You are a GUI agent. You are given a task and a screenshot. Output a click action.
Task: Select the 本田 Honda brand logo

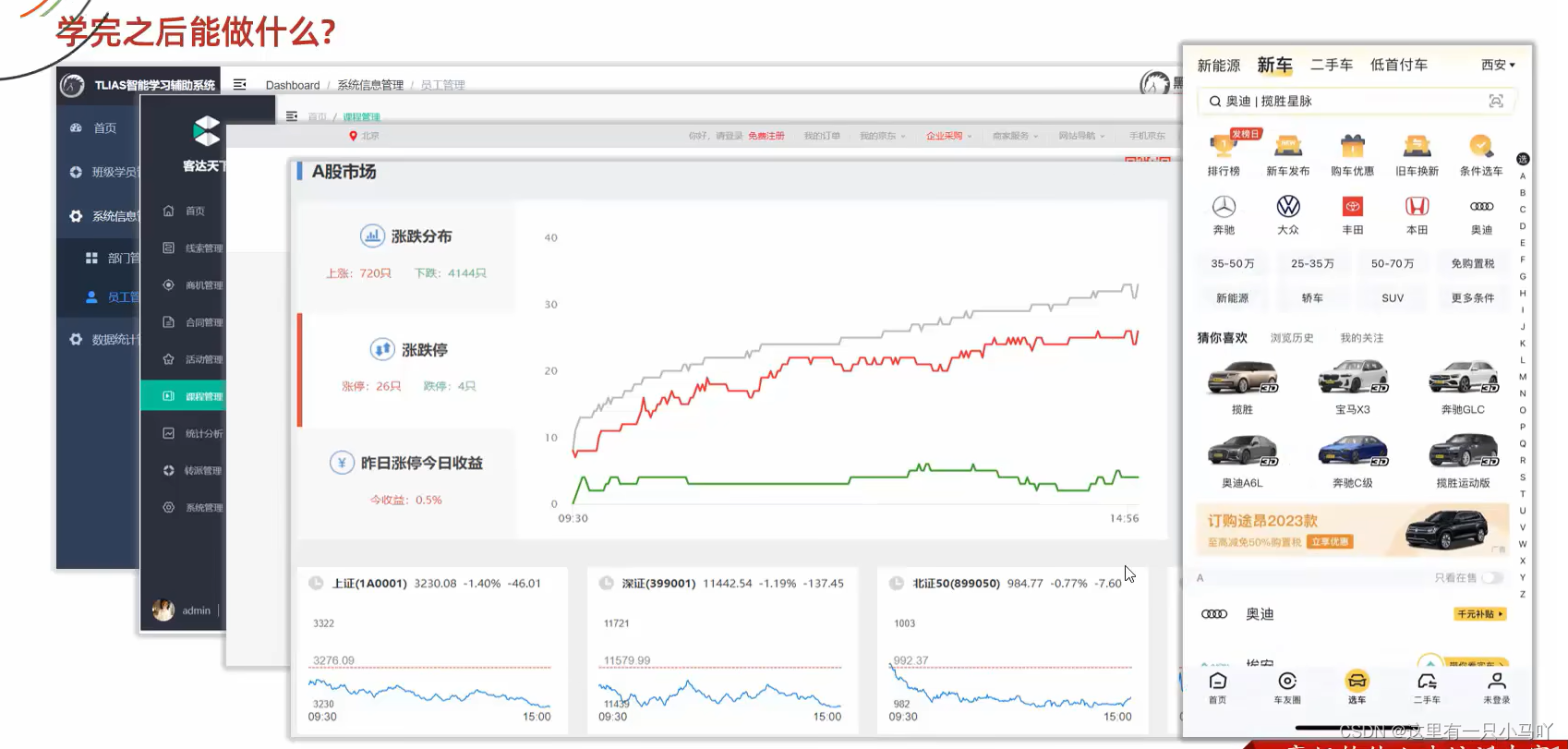[1417, 206]
